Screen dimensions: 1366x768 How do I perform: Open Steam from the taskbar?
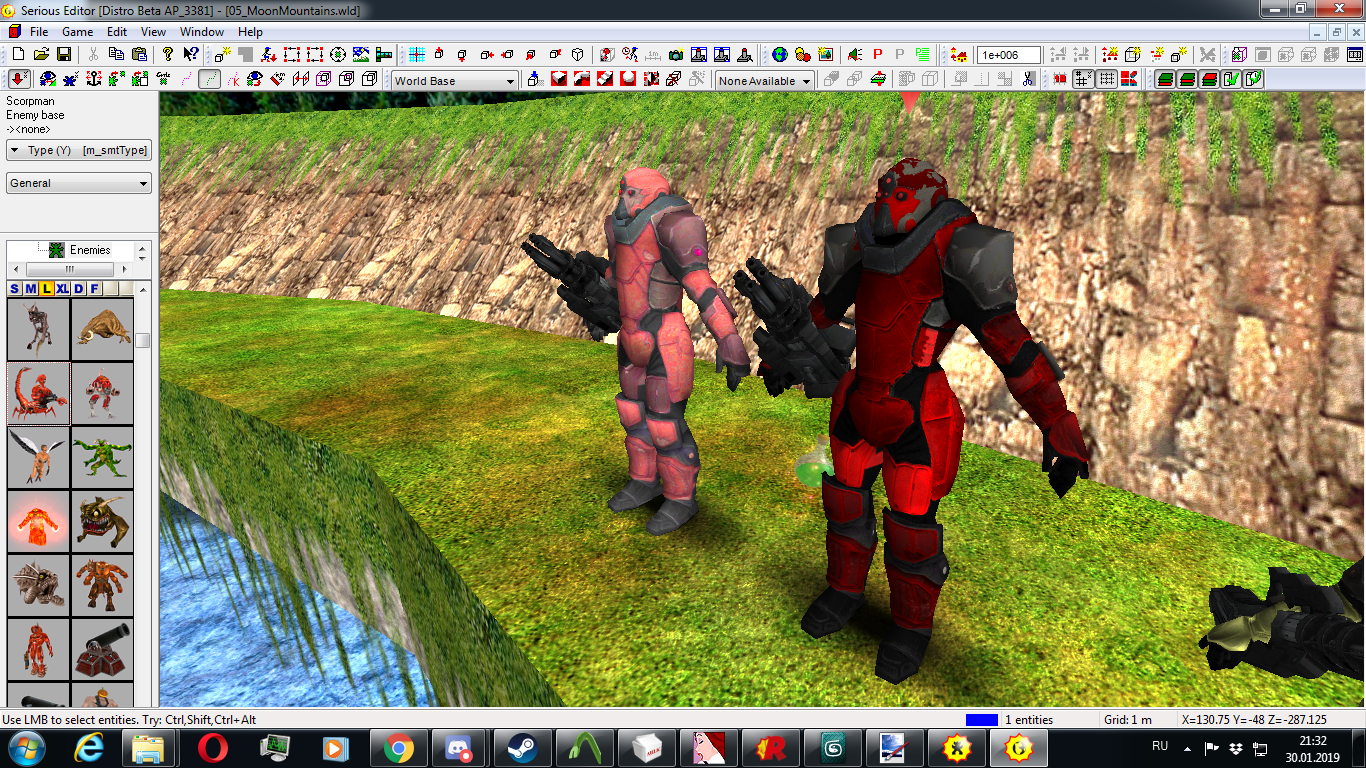point(521,748)
